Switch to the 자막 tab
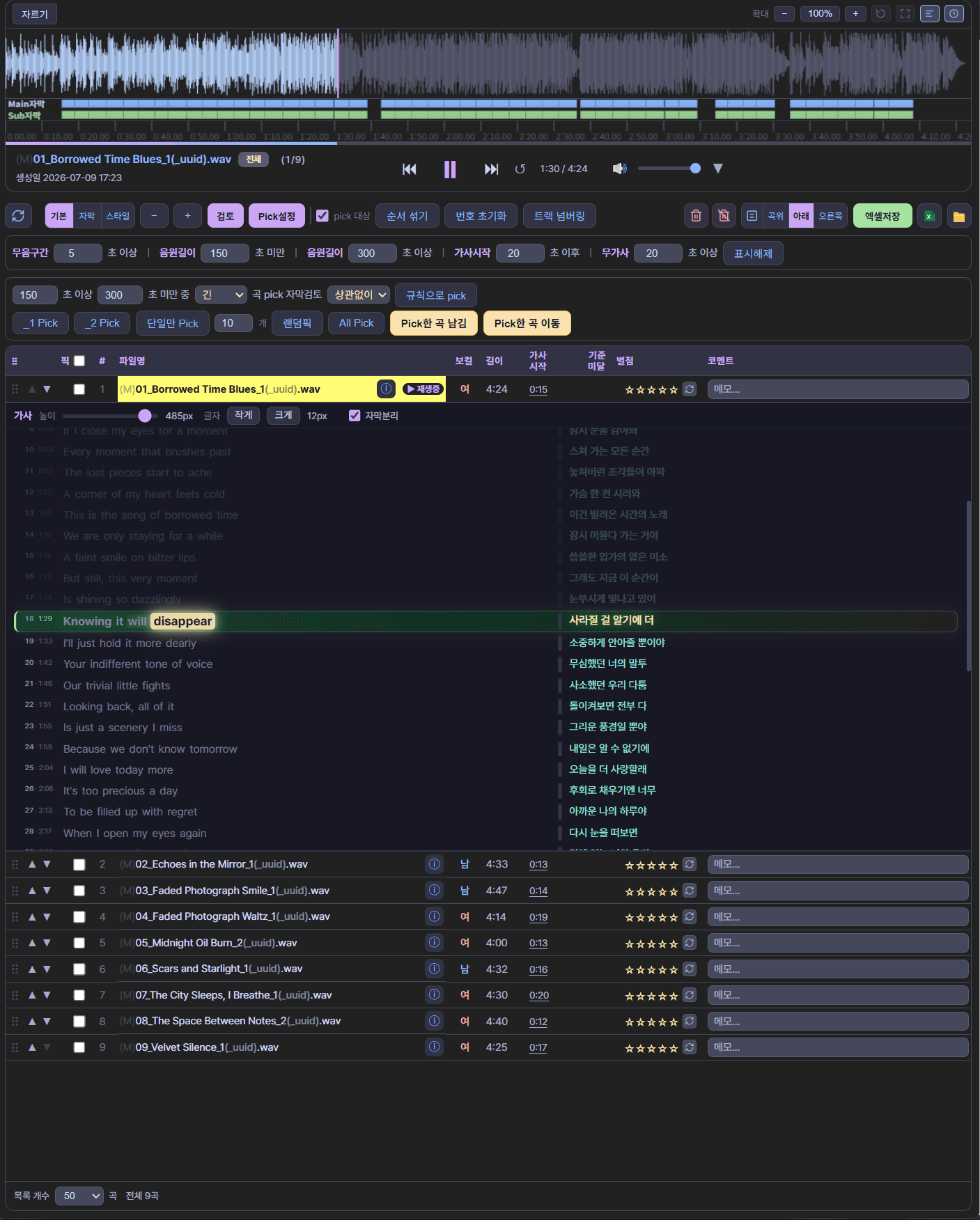The width and height of the screenshot is (980, 1220). pos(87,216)
